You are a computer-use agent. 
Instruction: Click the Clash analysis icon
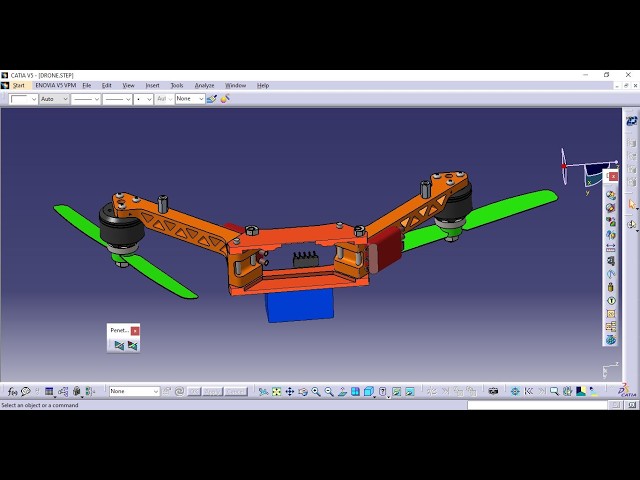(x=611, y=208)
